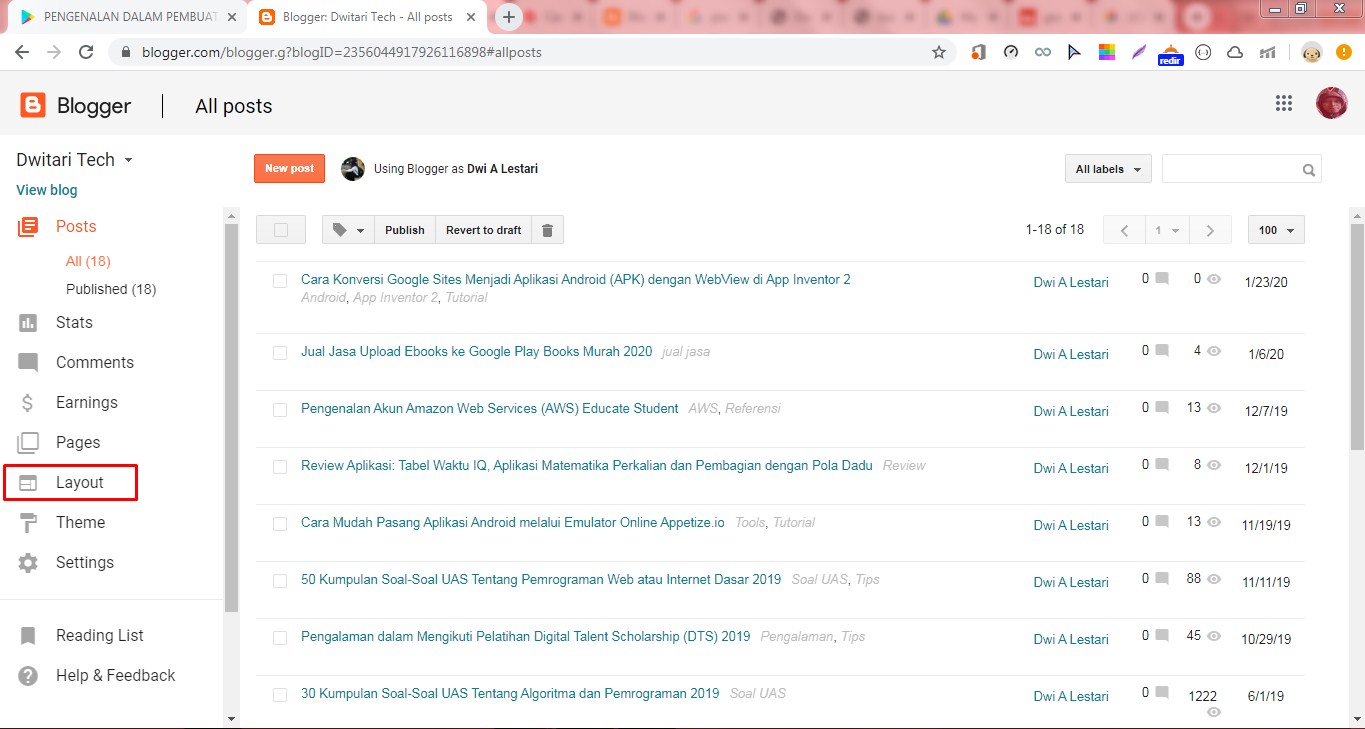Open a new browser tab
Viewport: 1365px width, 729px height.
click(x=509, y=17)
